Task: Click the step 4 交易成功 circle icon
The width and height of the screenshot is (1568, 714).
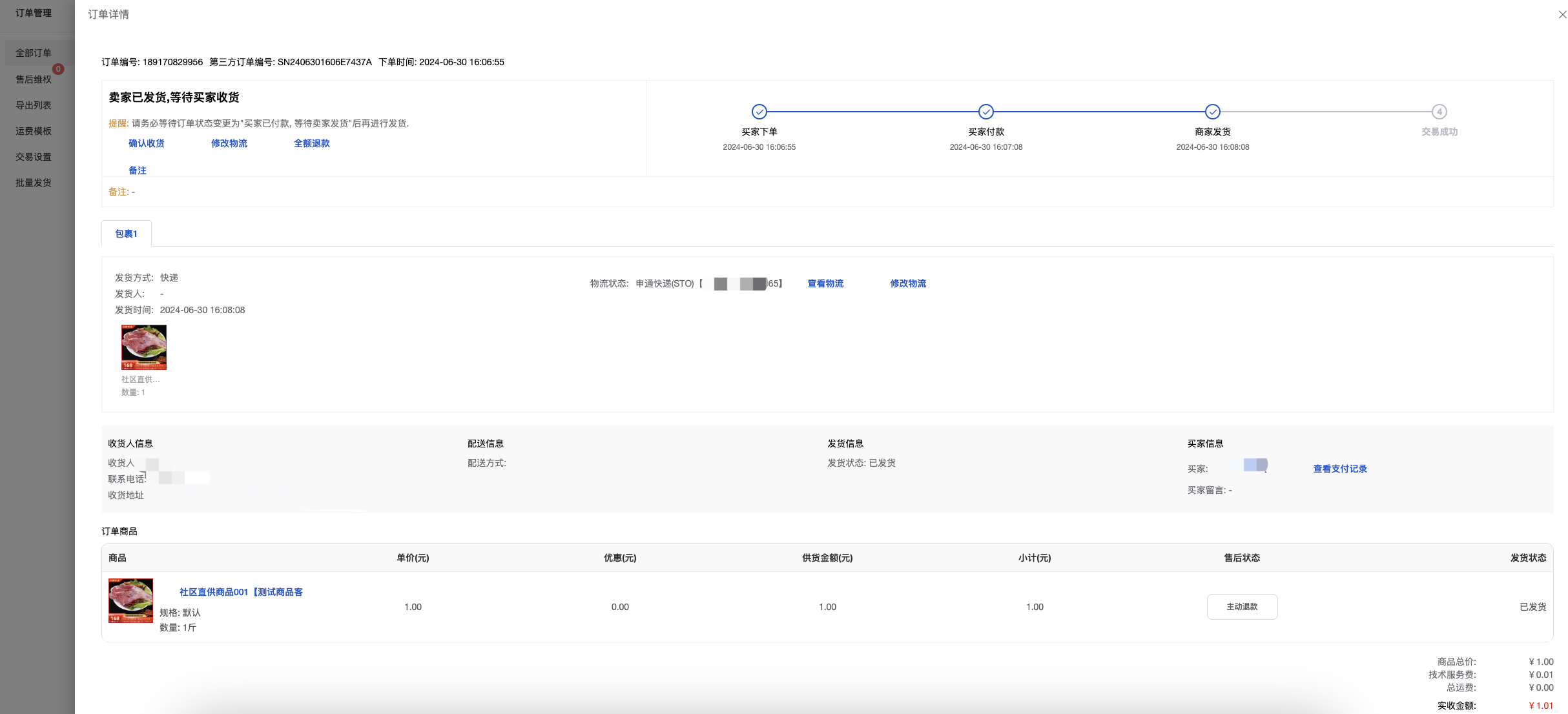Action: tap(1439, 112)
